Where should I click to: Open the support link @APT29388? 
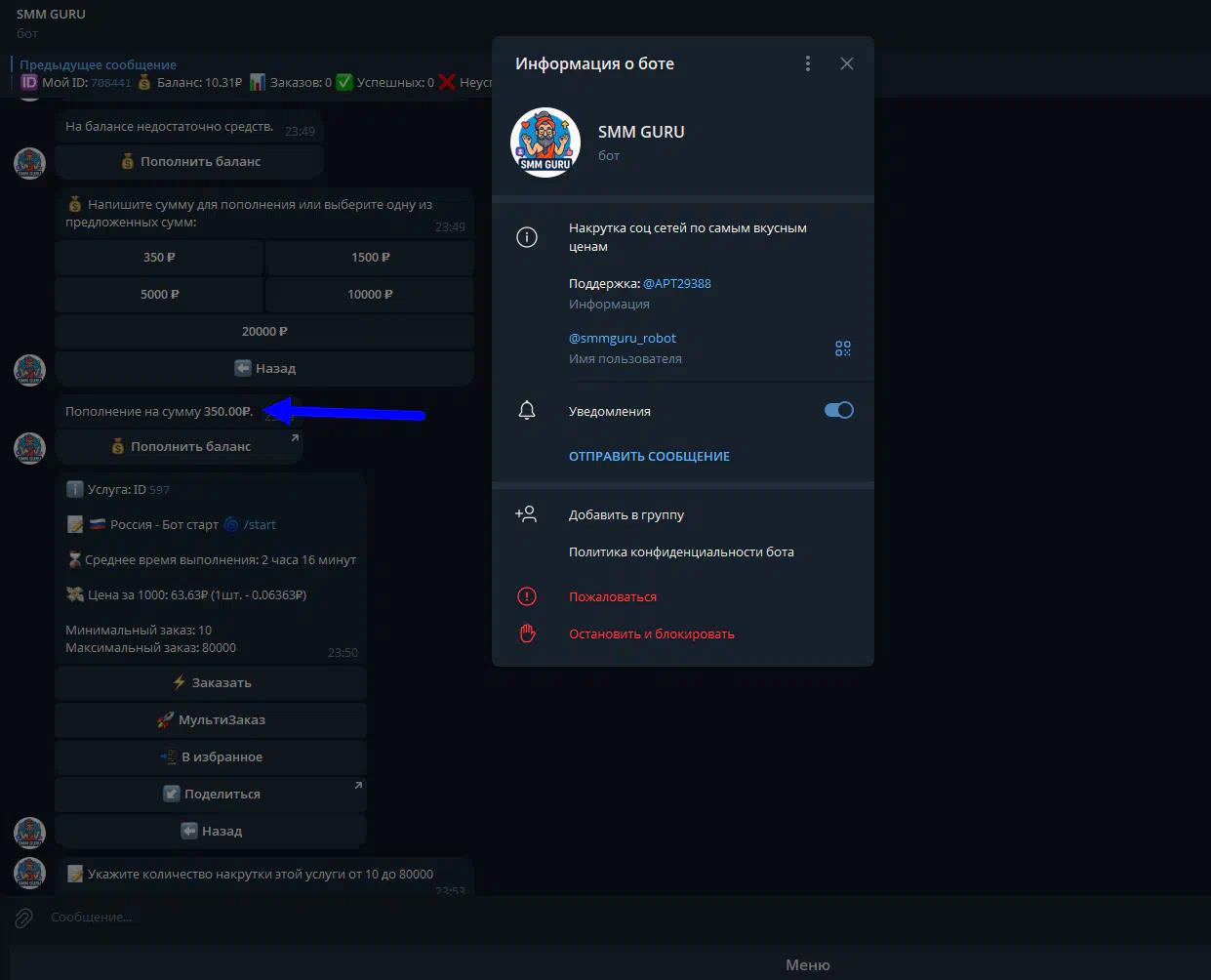pos(677,283)
